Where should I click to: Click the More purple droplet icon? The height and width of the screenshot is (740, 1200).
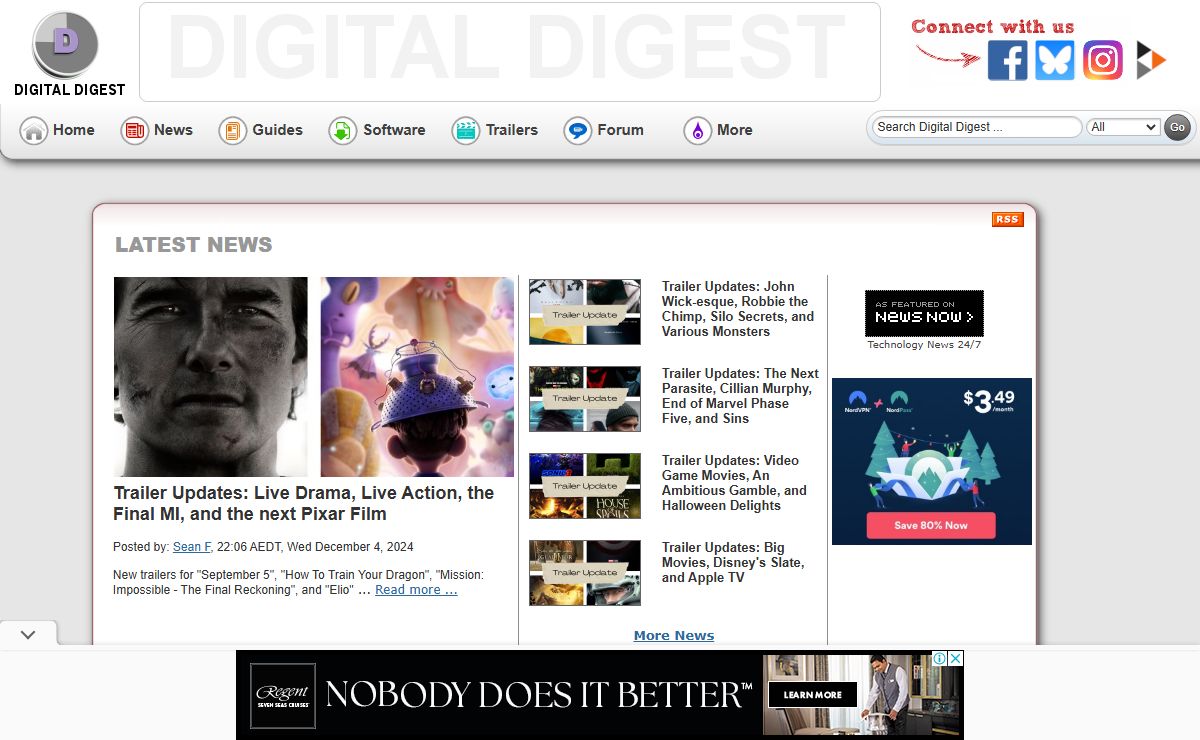[x=698, y=130]
